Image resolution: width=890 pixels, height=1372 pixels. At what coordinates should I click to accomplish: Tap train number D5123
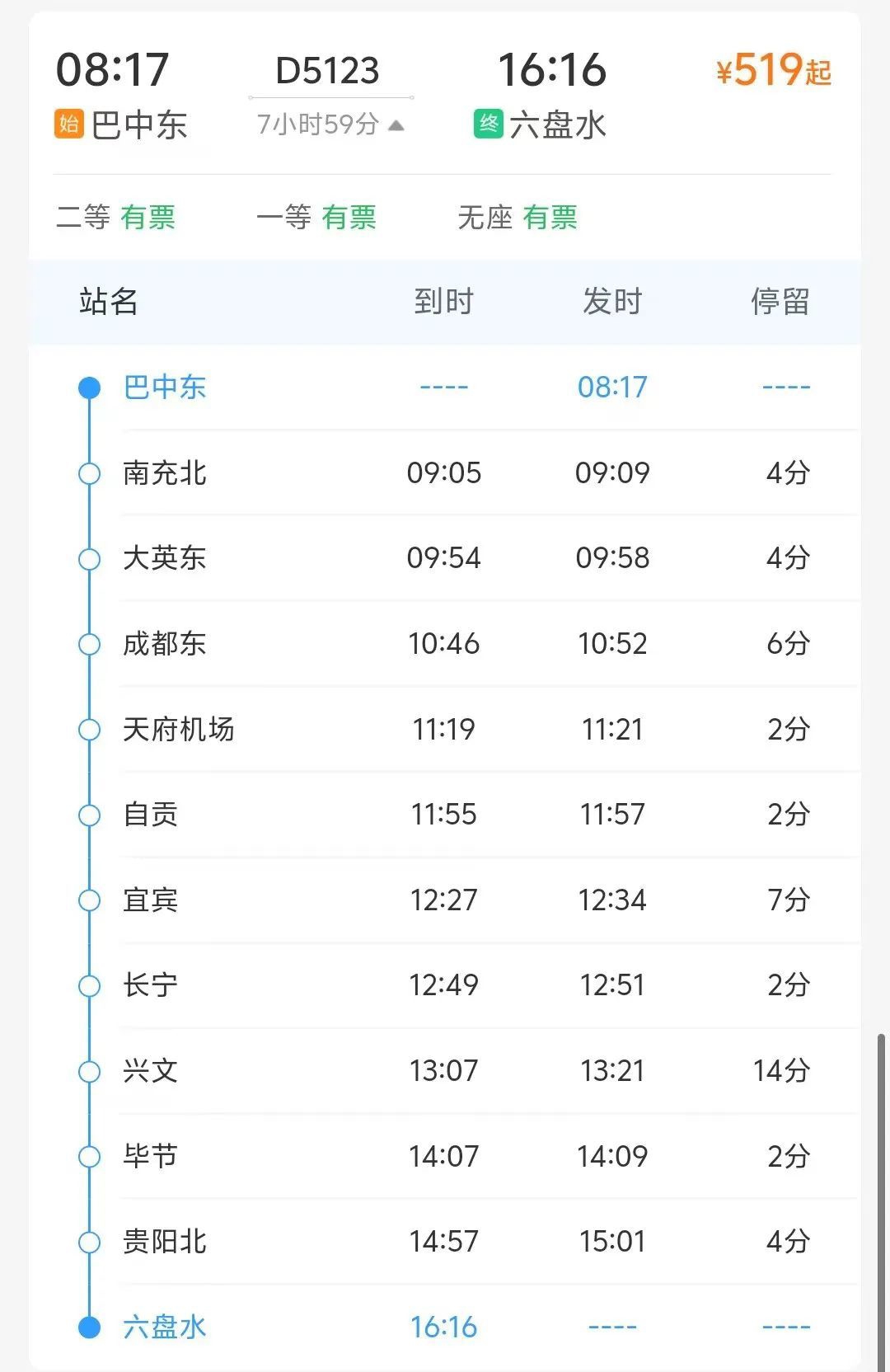328,71
